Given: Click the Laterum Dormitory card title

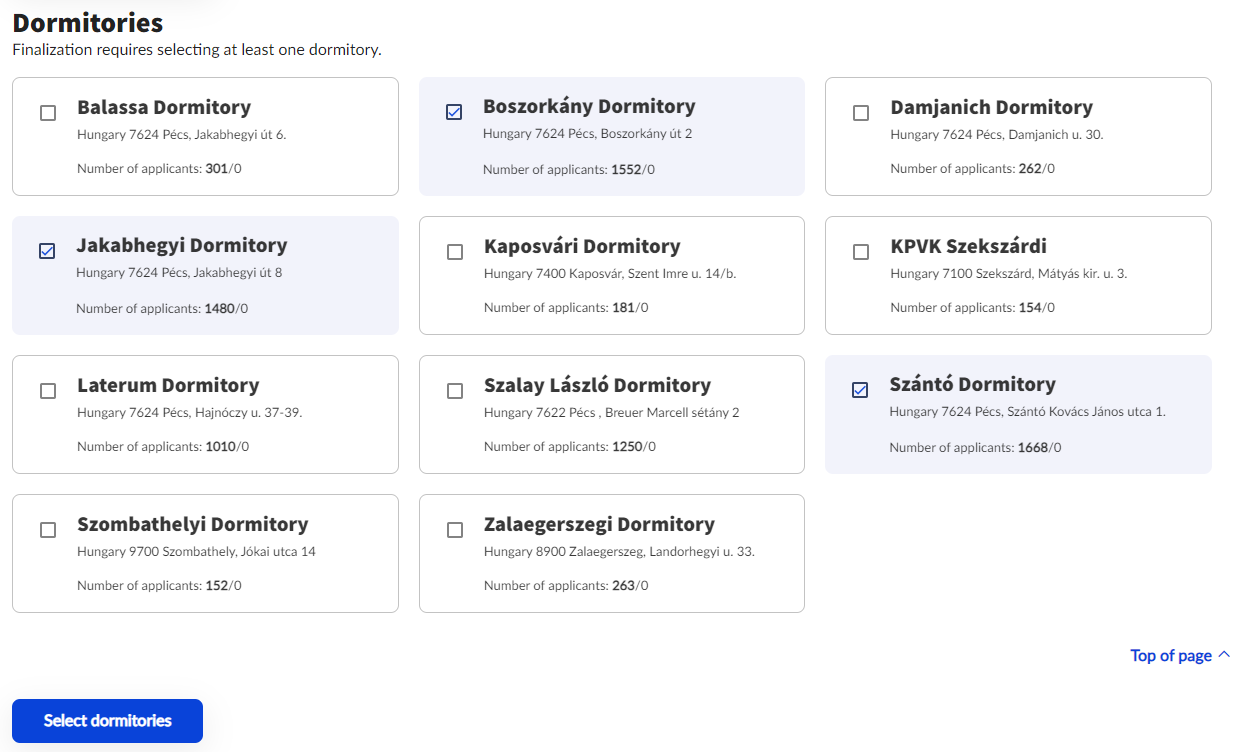Looking at the screenshot, I should 168,385.
